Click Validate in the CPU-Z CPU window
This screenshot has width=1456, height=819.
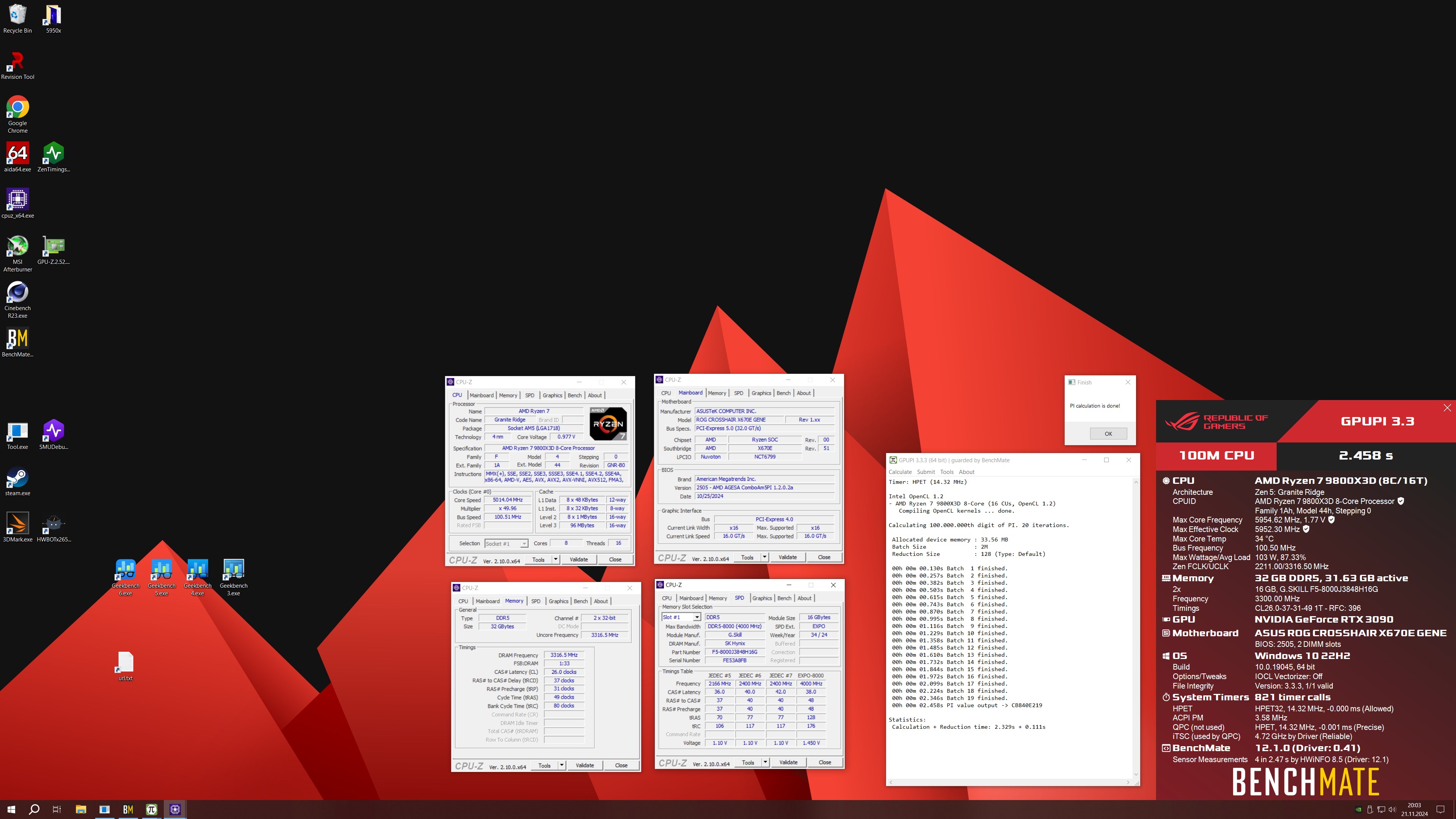coord(578,560)
